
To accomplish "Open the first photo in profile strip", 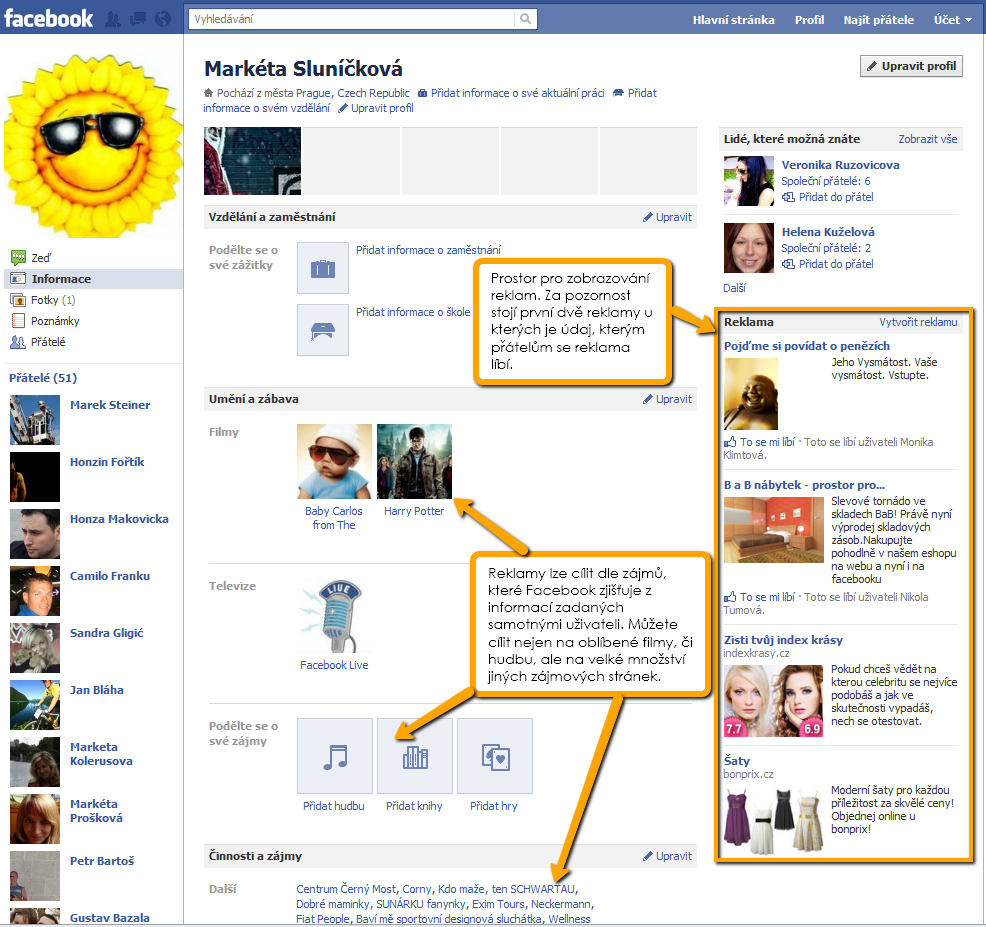I will pos(252,161).
